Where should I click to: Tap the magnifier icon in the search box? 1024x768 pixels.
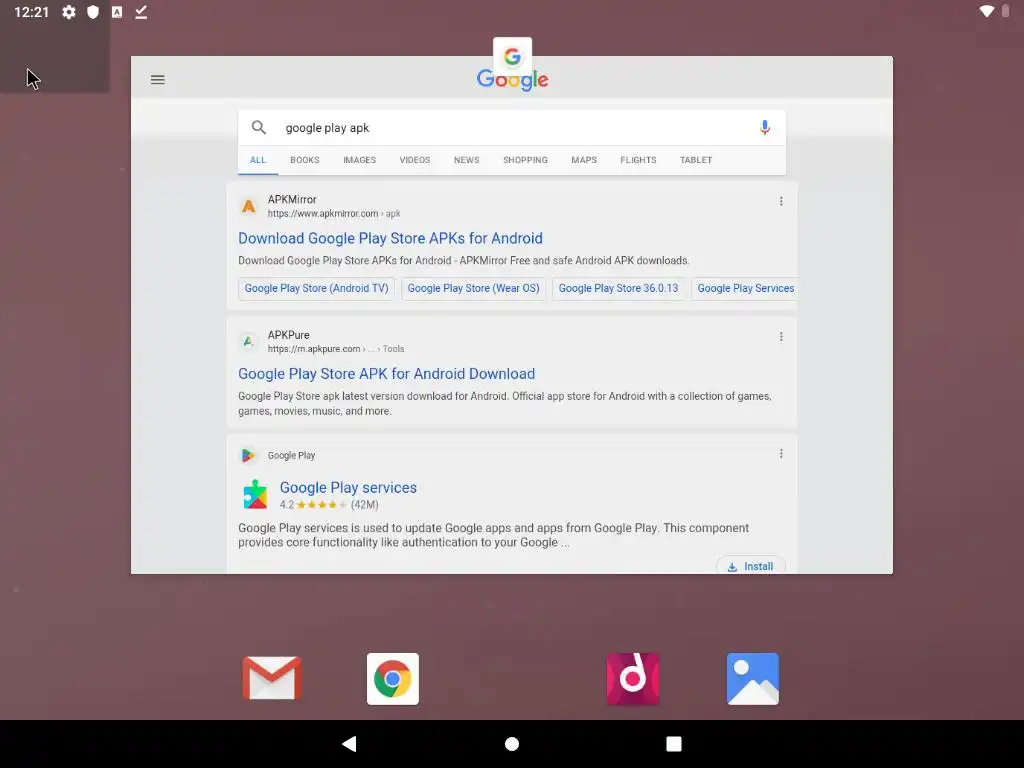(x=259, y=127)
